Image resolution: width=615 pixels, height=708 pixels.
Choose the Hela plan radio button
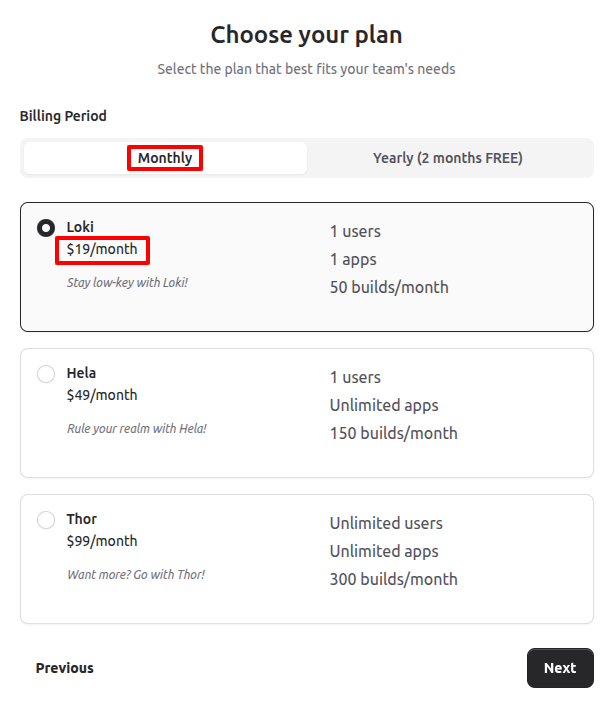coord(46,374)
